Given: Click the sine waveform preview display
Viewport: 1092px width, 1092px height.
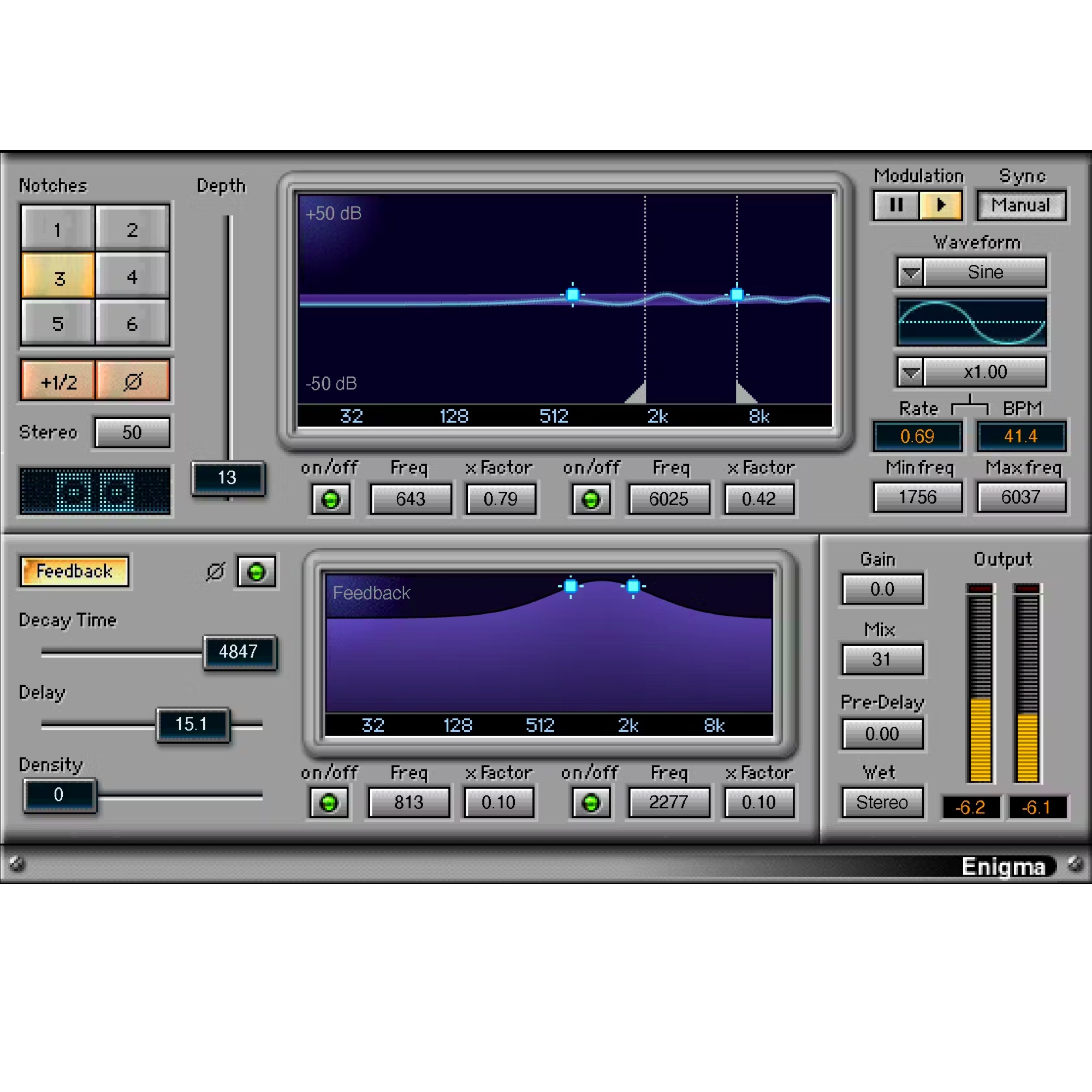Looking at the screenshot, I should [x=971, y=322].
